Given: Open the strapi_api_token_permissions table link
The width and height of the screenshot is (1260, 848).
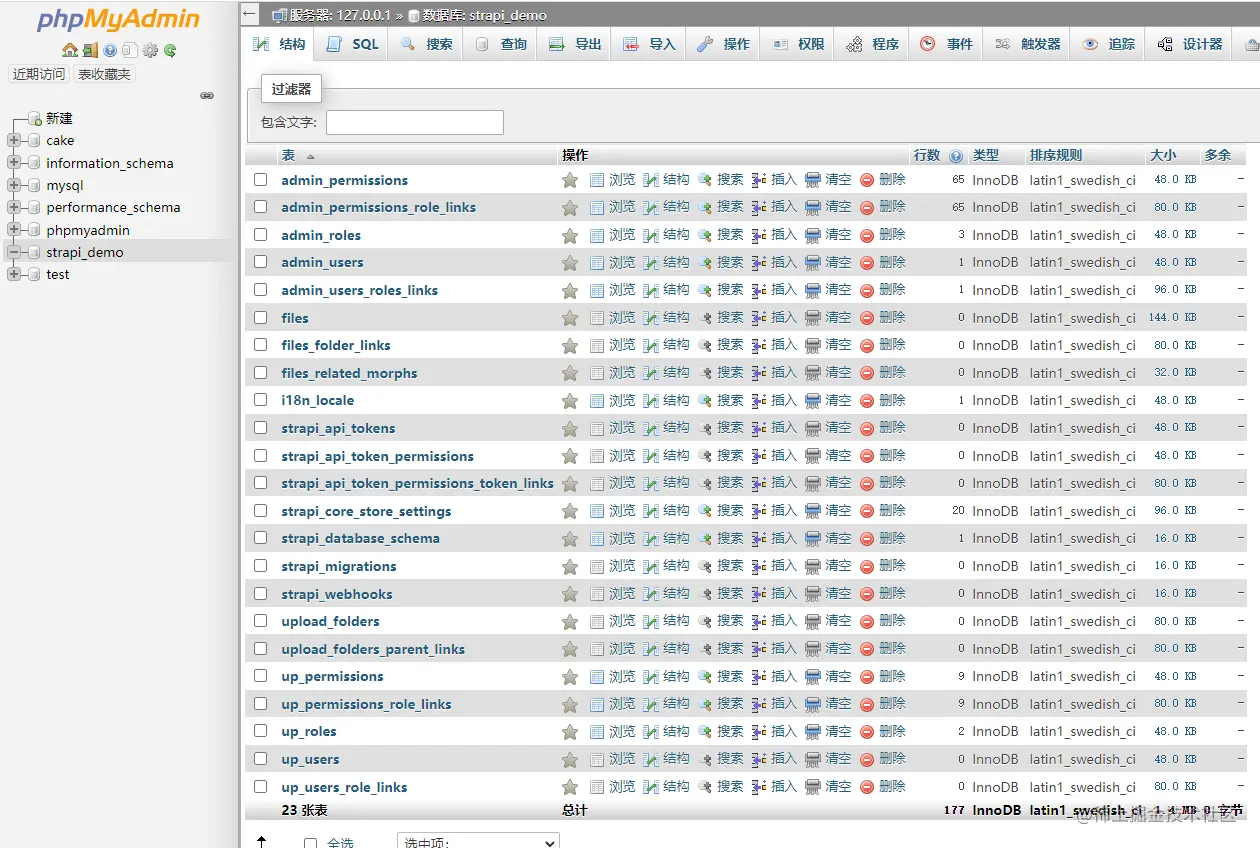Looking at the screenshot, I should (377, 456).
